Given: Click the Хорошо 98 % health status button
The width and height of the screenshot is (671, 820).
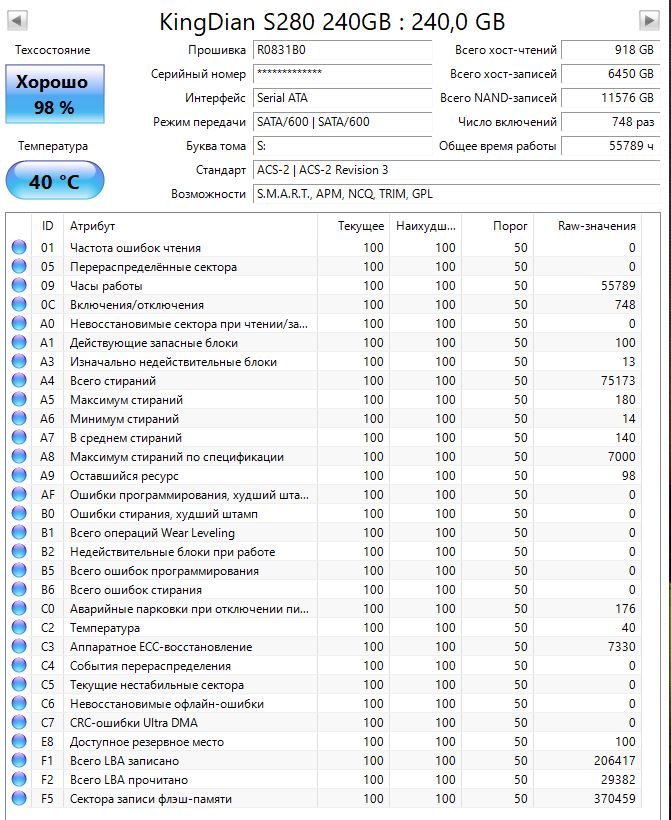Looking at the screenshot, I should pos(55,94).
